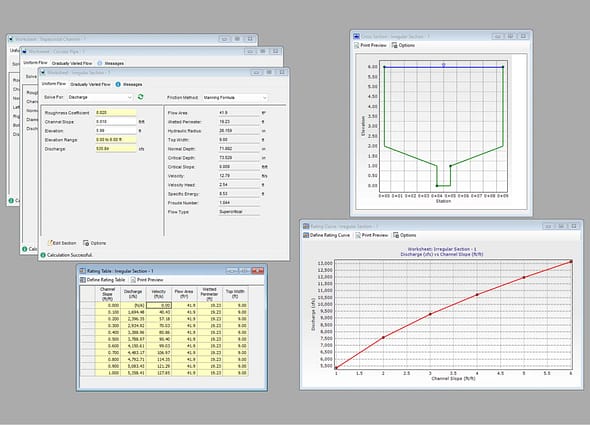
Task: Click the Wetted Perimeter column header in rating table
Action: click(210, 294)
